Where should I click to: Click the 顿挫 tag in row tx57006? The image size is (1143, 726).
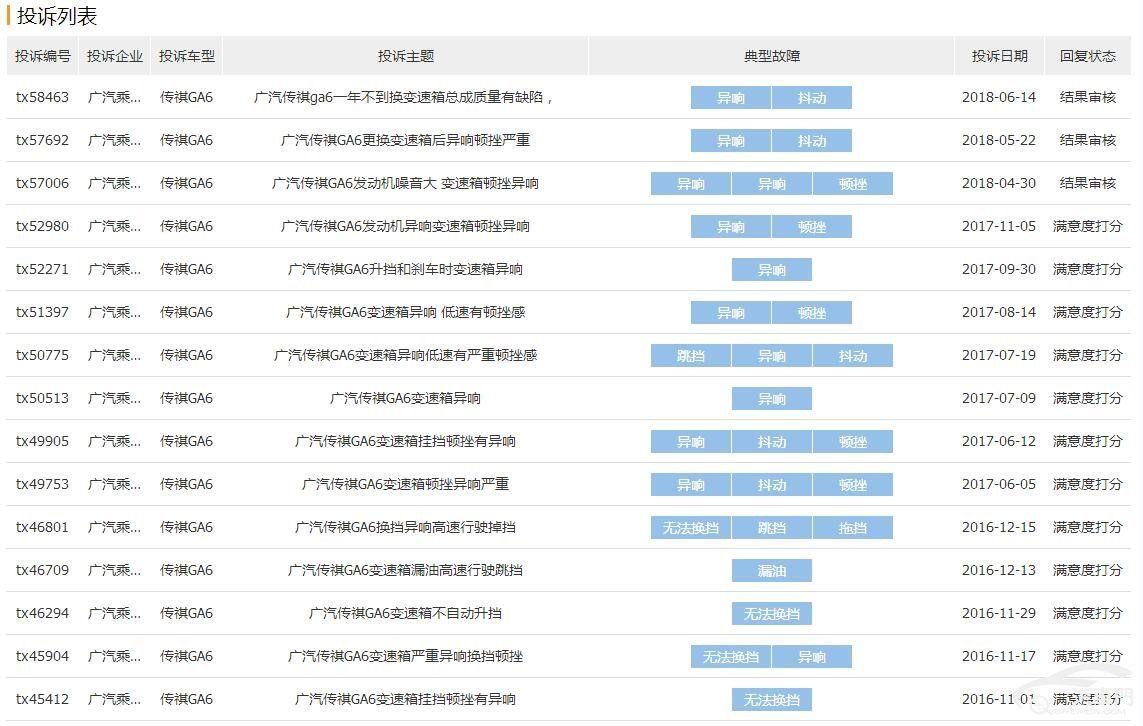tap(853, 184)
